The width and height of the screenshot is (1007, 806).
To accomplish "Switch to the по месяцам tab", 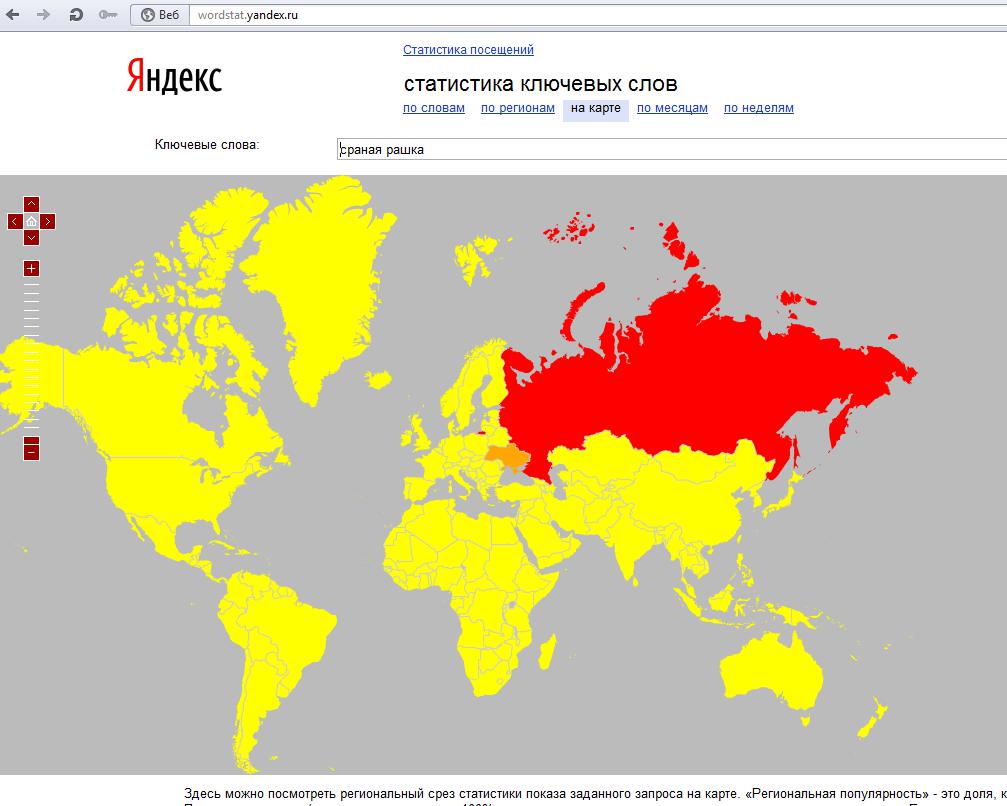I will pos(672,108).
